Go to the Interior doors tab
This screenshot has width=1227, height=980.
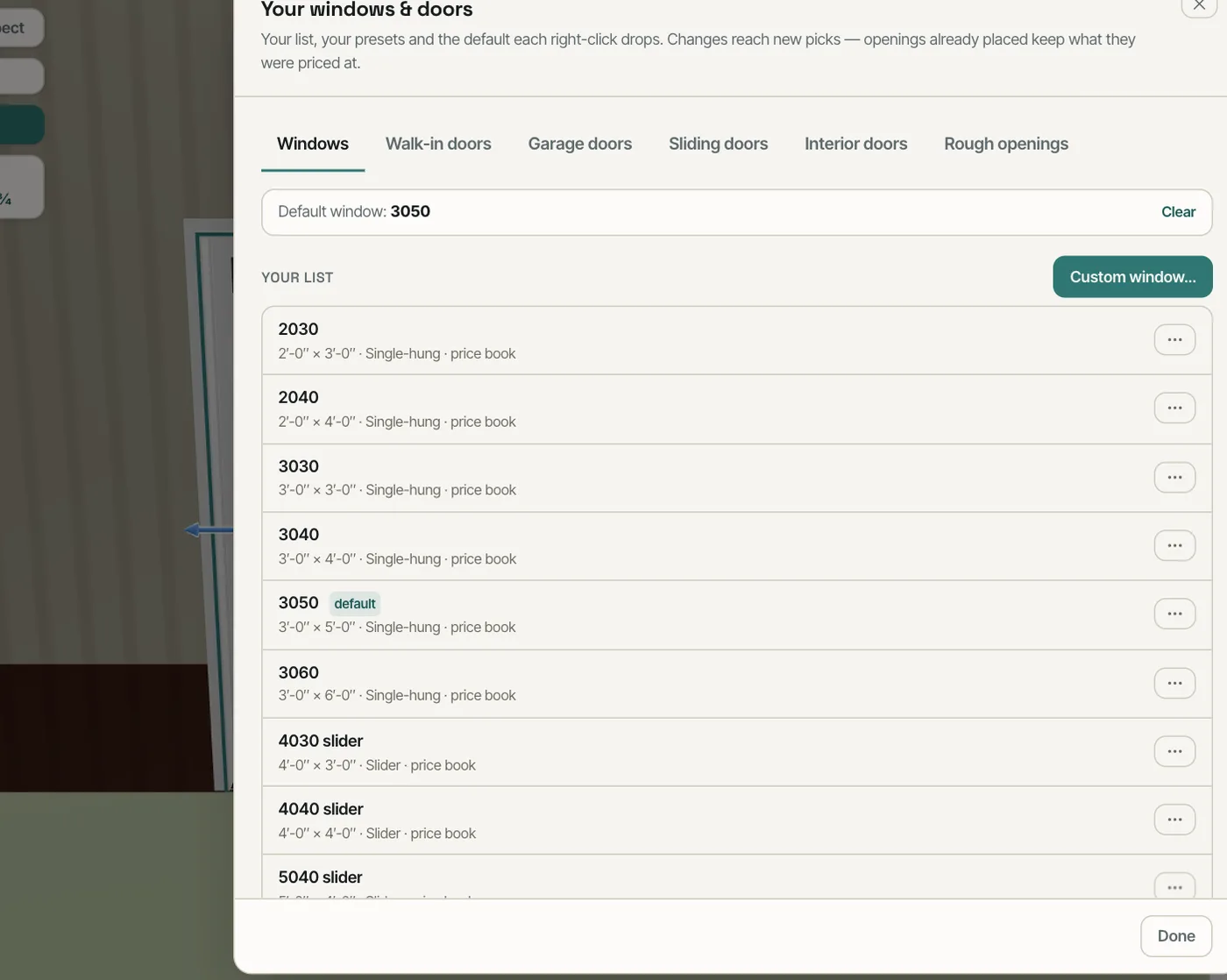point(856,144)
